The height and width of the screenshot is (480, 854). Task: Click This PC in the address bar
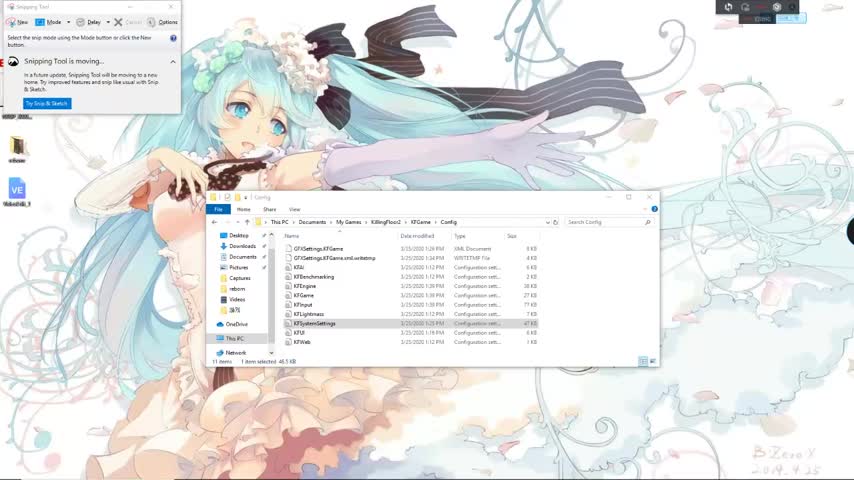[x=279, y=222]
